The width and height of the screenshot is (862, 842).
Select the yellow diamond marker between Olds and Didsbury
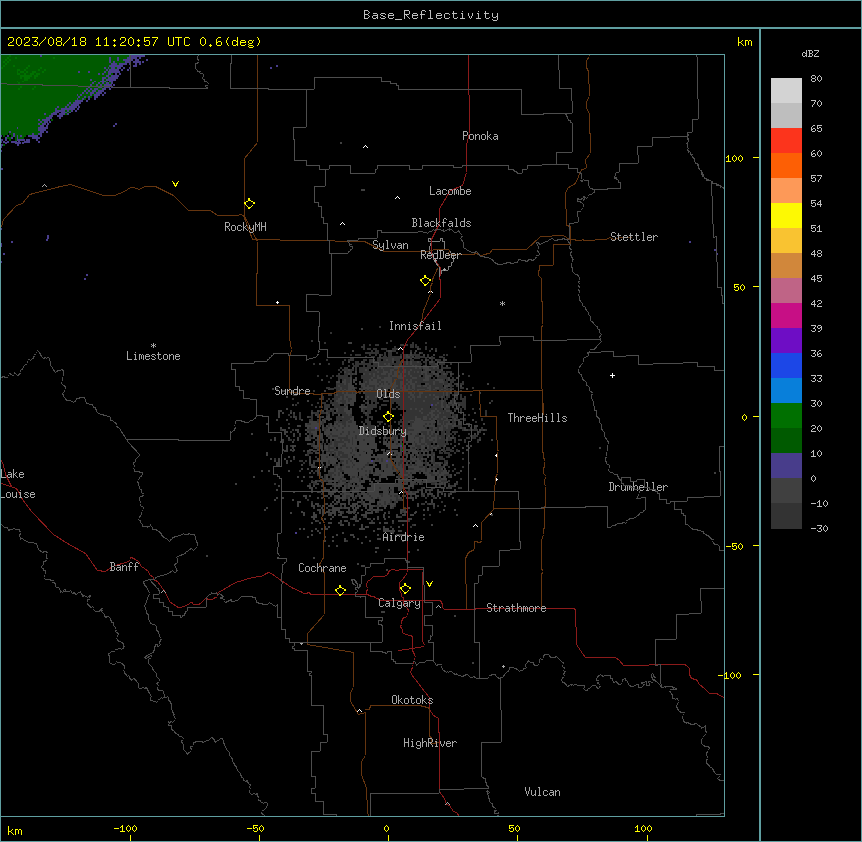pos(389,417)
